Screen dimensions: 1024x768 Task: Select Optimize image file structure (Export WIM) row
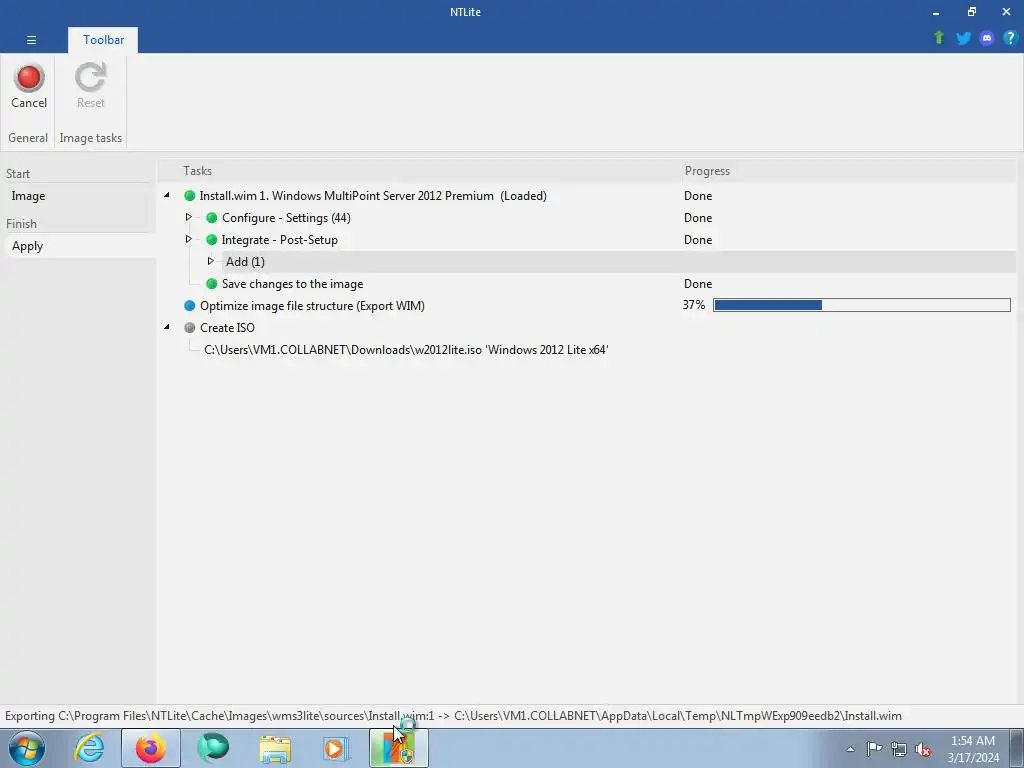click(x=312, y=306)
